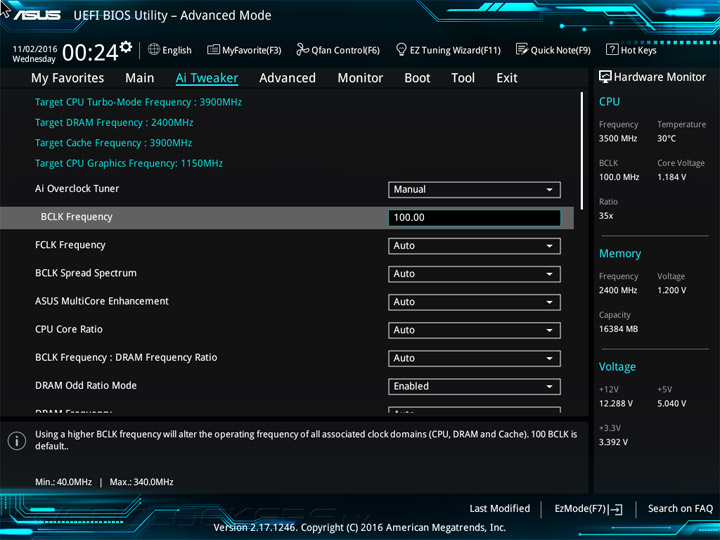Click Target DRAM Frequency : 2400MHz text
Image resolution: width=720 pixels, height=540 pixels.
click(x=114, y=123)
